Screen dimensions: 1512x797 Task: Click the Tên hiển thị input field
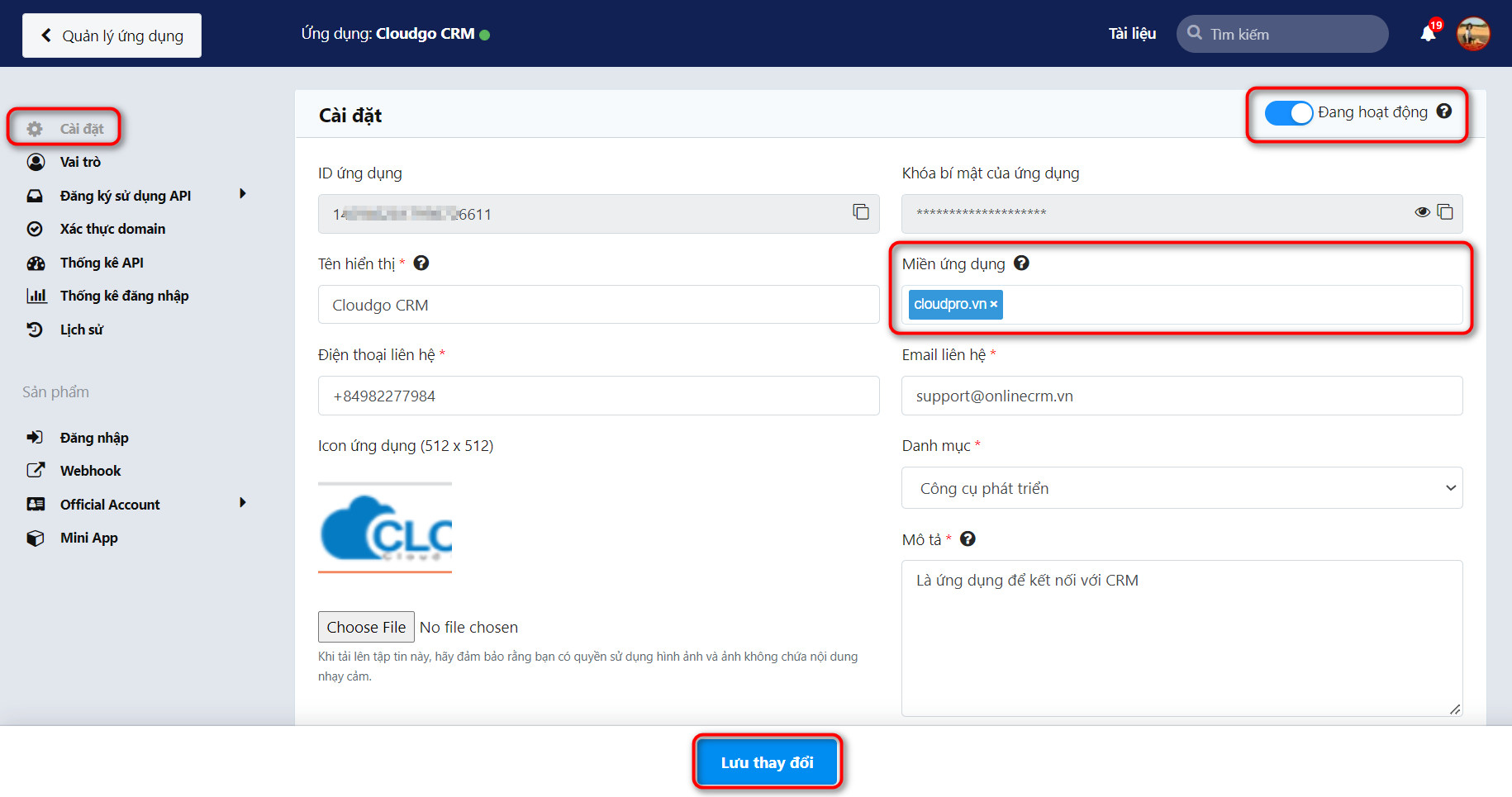click(x=598, y=305)
